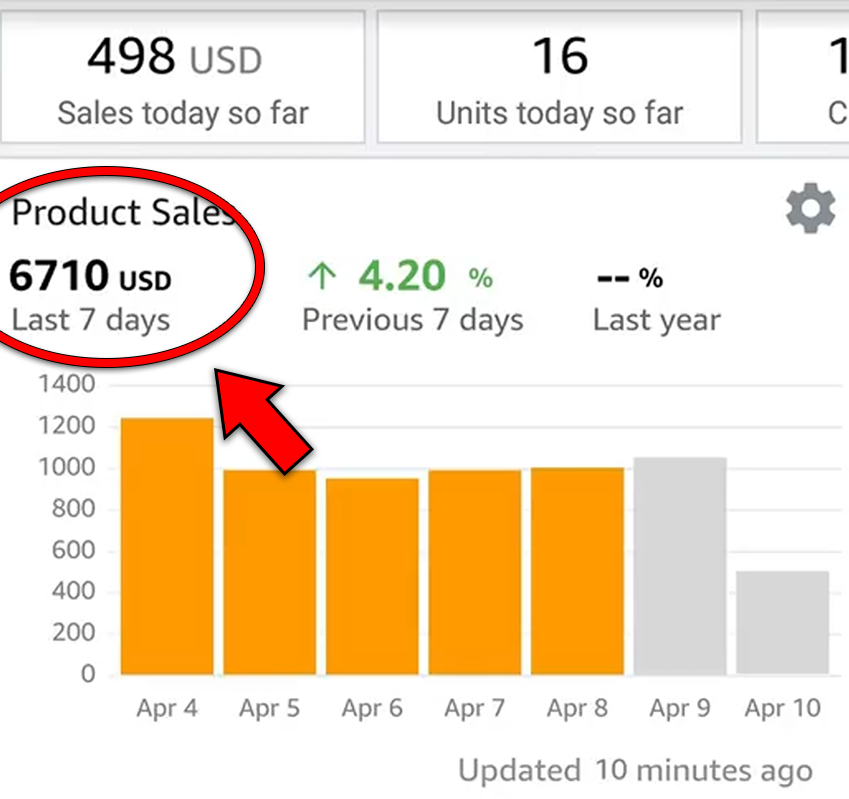The width and height of the screenshot is (849, 799).
Task: Tap the green up arrow indicator
Action: click(319, 275)
